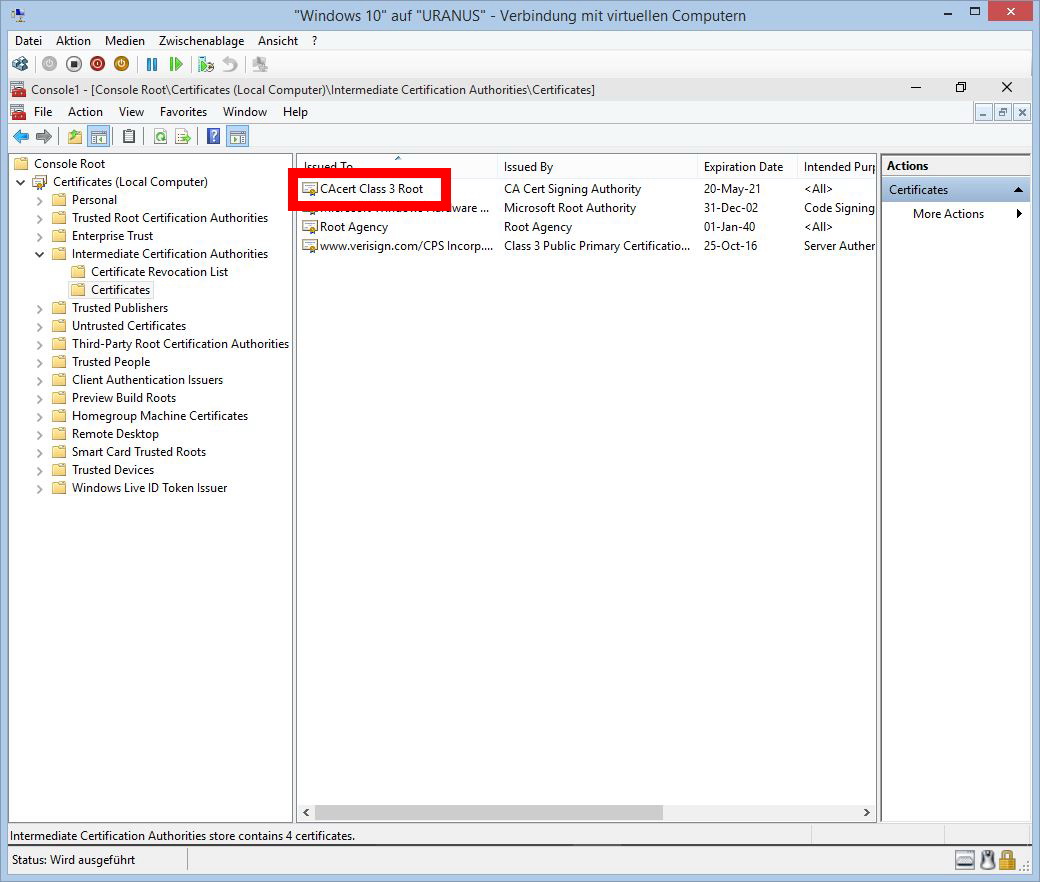This screenshot has width=1040, height=882.
Task: Click the horizontal scrollbar right arrow
Action: pyautogui.click(x=867, y=813)
